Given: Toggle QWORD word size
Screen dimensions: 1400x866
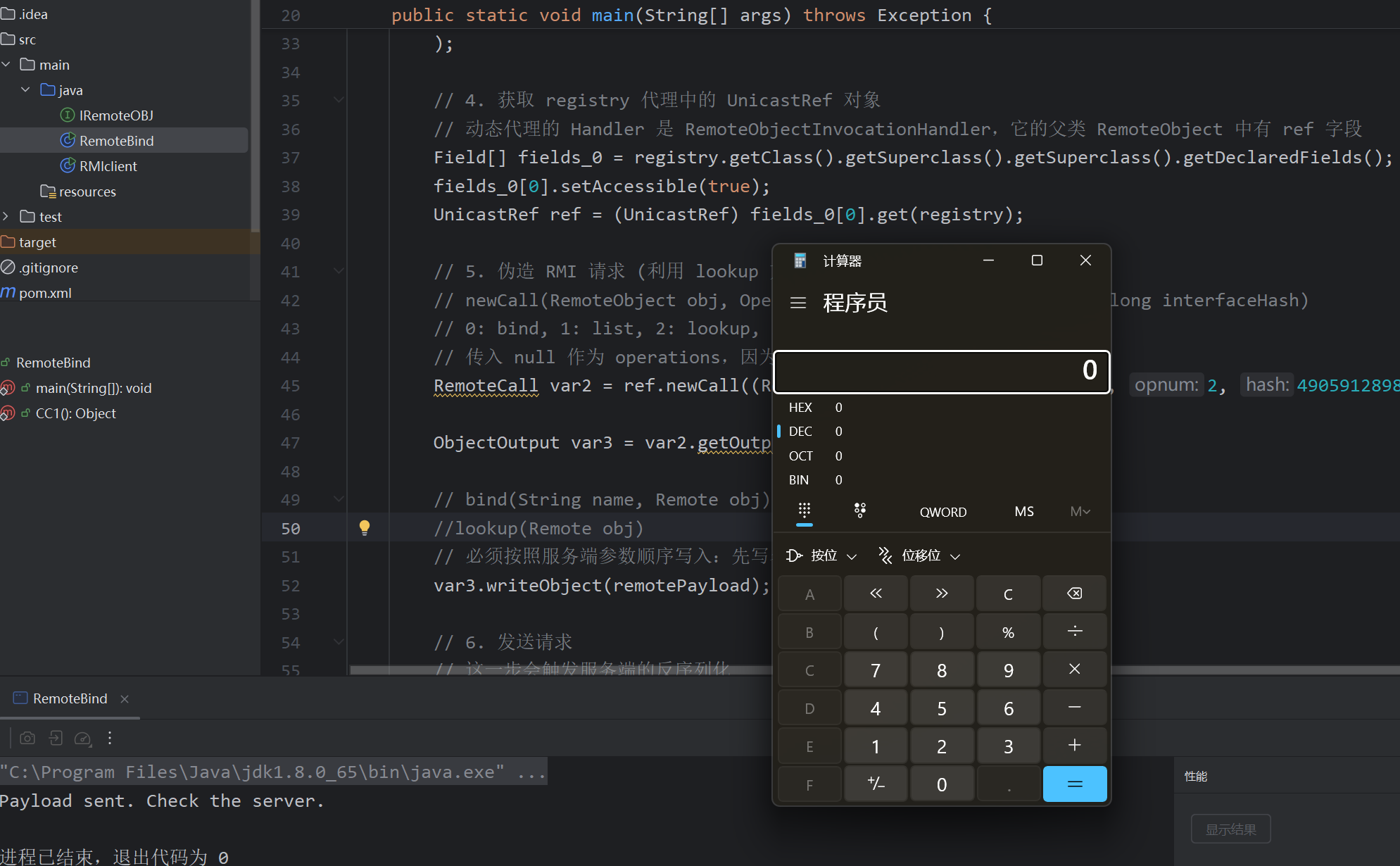Looking at the screenshot, I should (942, 512).
